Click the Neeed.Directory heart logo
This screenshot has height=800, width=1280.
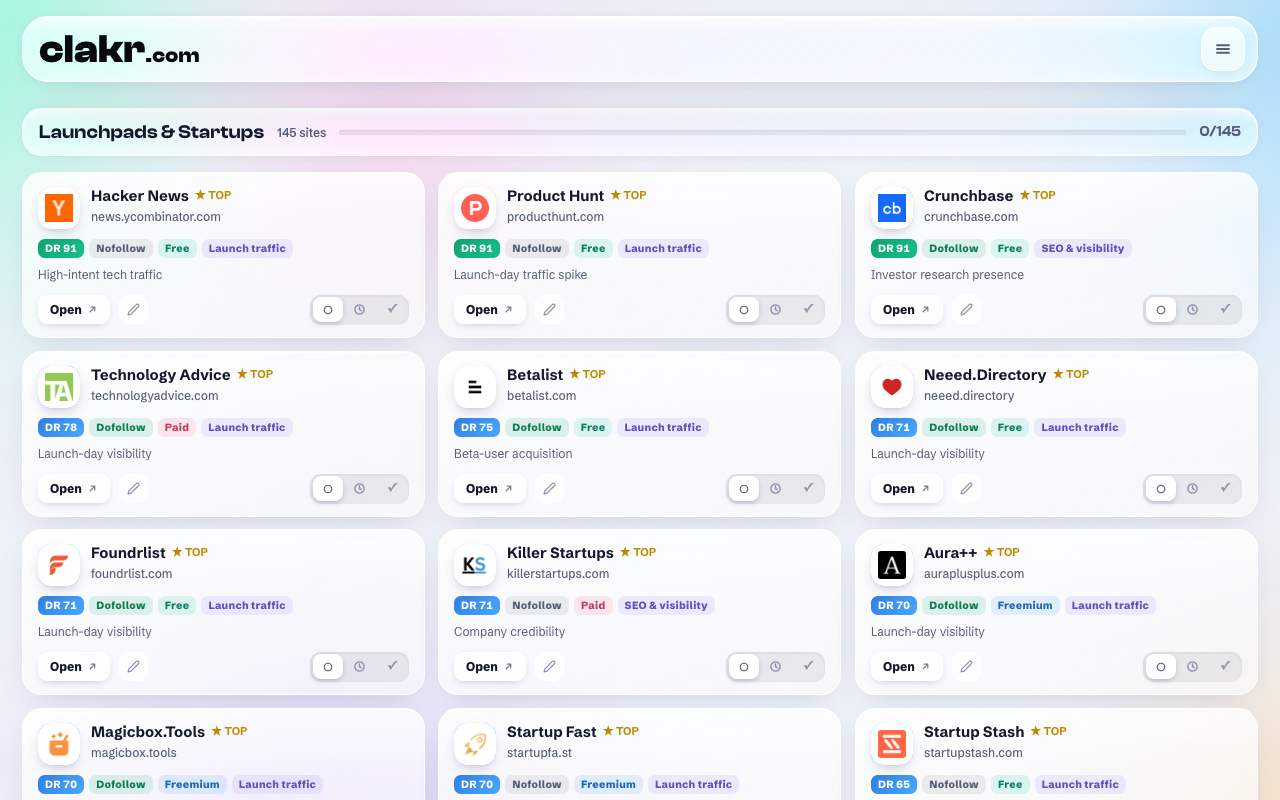tap(892, 387)
